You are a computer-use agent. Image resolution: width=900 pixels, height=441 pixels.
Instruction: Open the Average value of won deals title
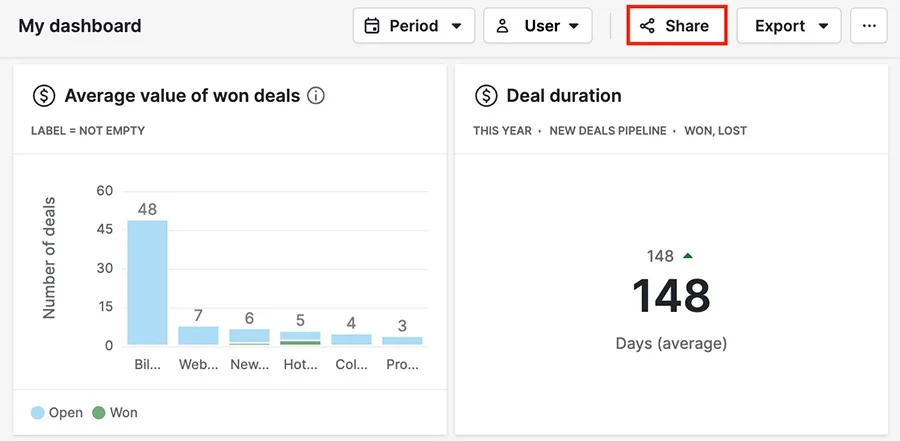pos(182,95)
